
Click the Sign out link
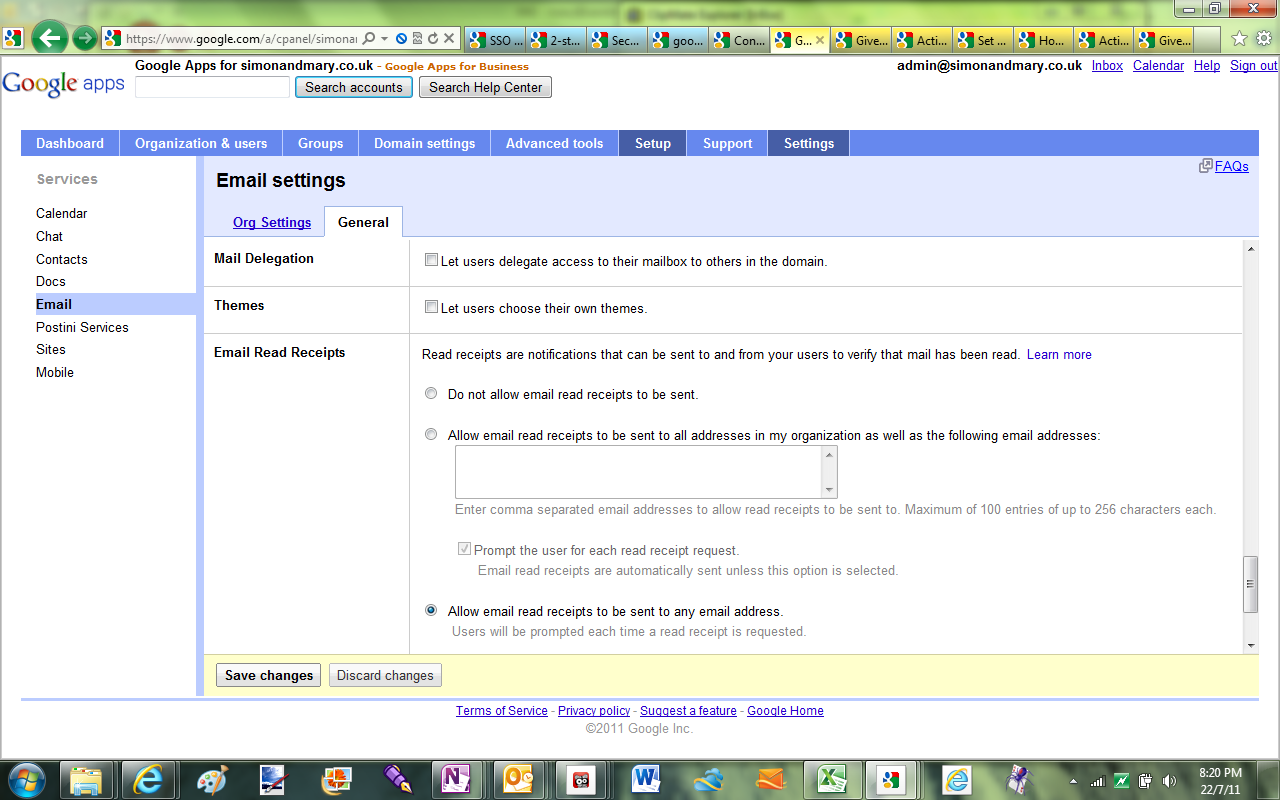(1254, 65)
